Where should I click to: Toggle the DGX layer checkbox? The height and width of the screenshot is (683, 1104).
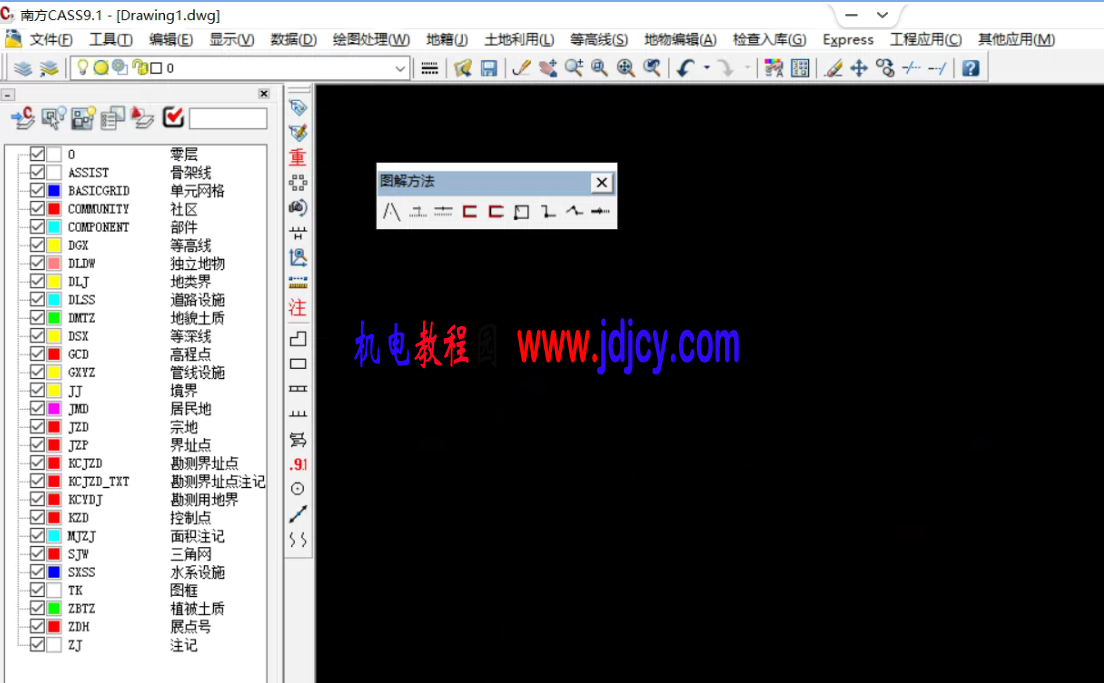[37, 245]
